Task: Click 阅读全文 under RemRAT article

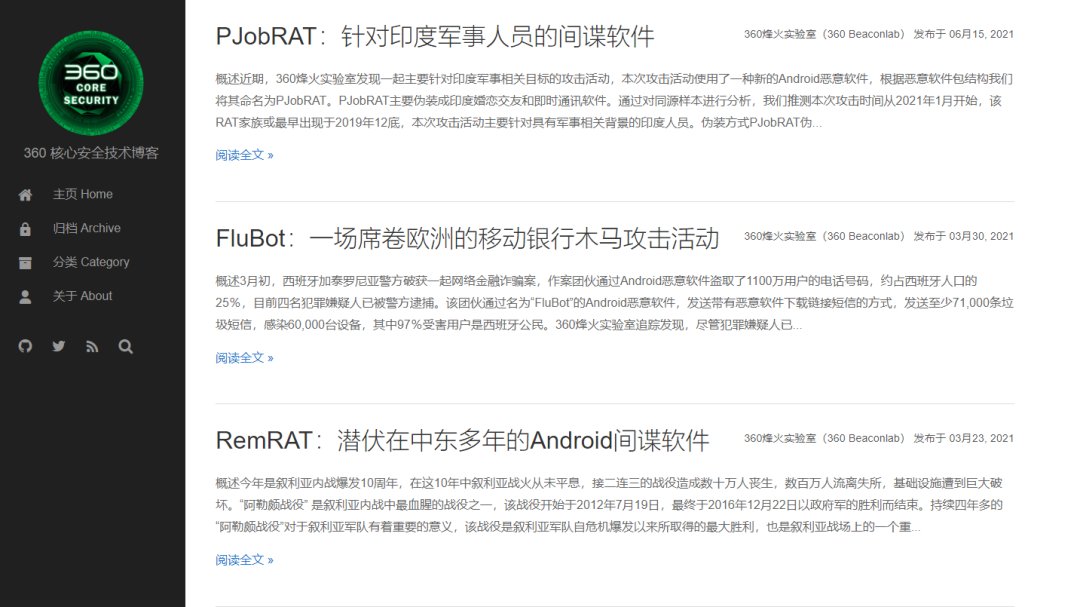Action: point(245,560)
